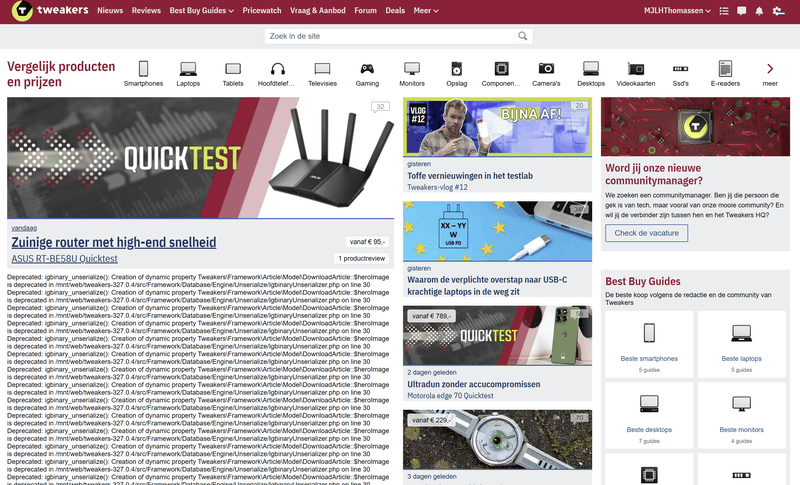
Task: Open the notifications bell icon
Action: 759,11
